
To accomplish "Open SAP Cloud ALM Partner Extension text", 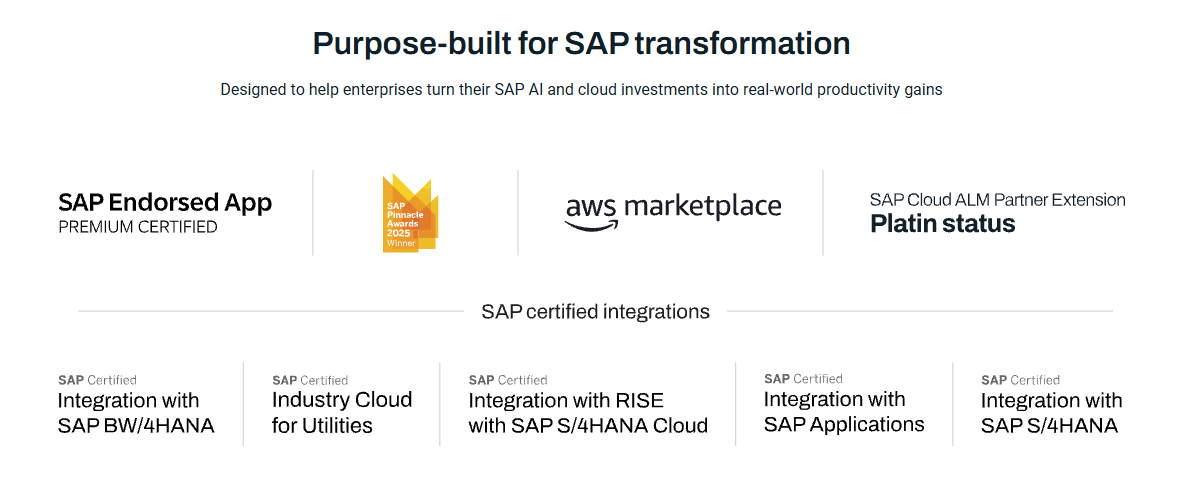I will coord(998,200).
